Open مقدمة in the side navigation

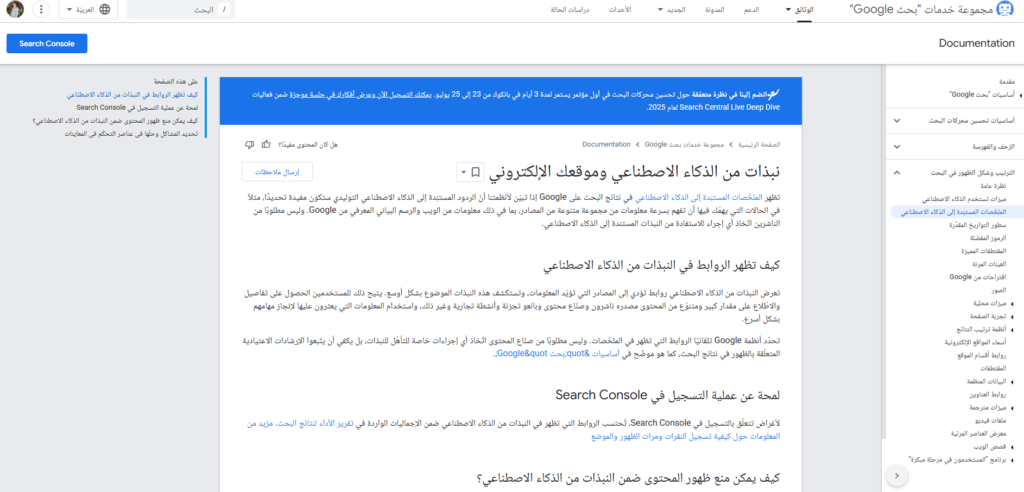pos(1006,82)
